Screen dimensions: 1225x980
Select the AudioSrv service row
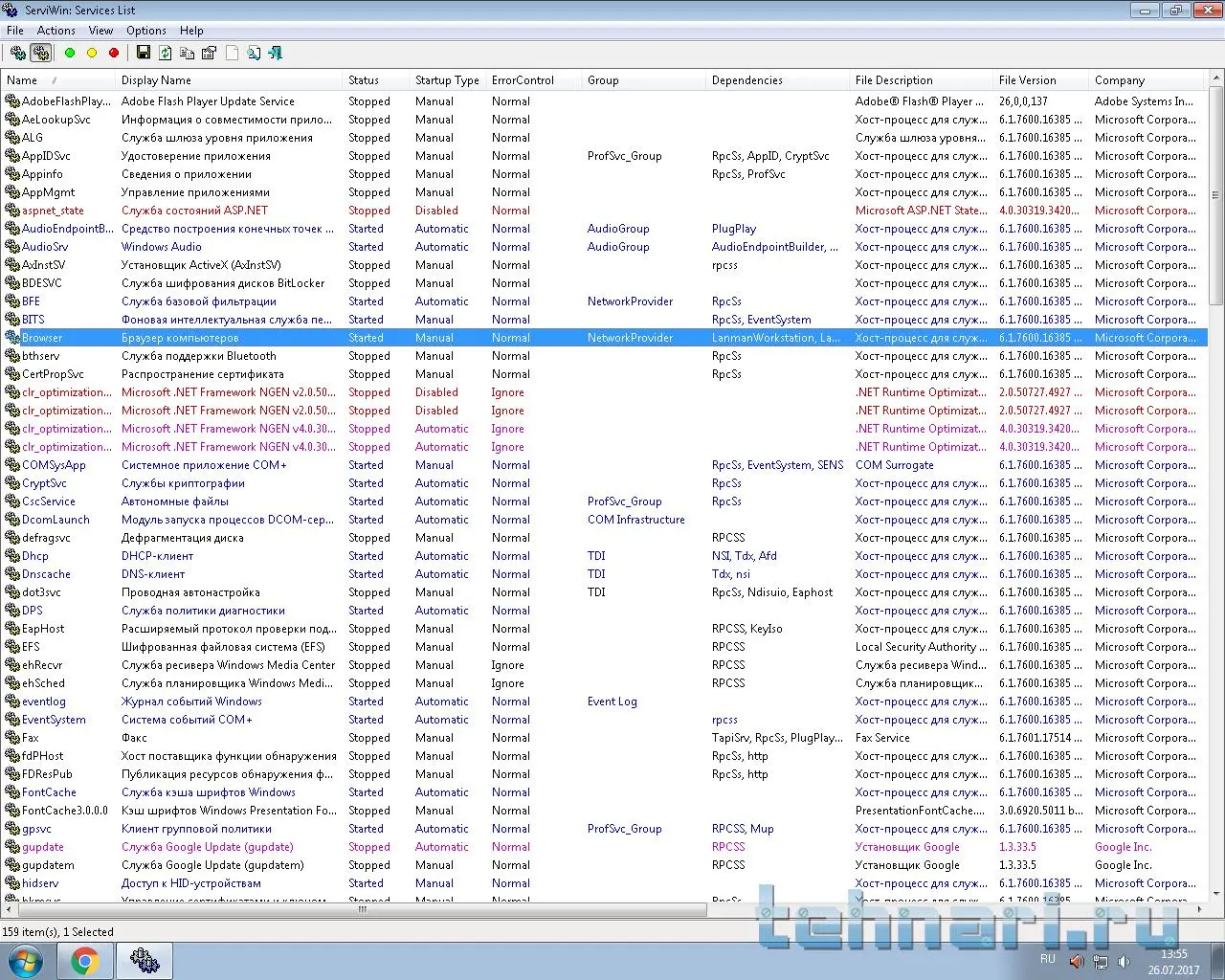point(45,247)
